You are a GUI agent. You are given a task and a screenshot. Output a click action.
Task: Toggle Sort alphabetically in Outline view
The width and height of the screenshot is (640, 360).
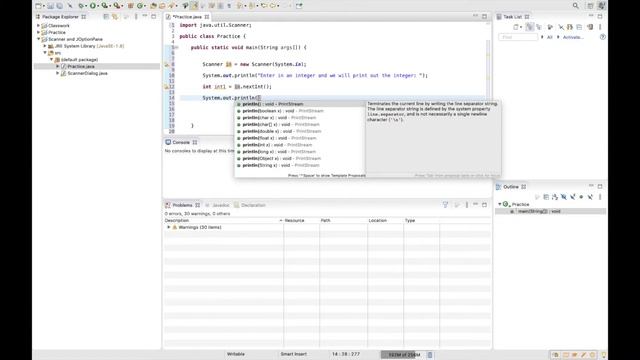[555, 197]
